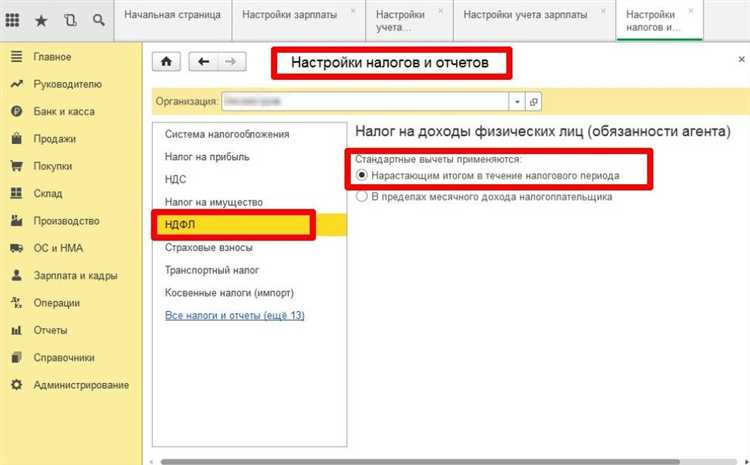Click the Home button in form toolbar
The width and height of the screenshot is (750, 465).
(x=165, y=62)
